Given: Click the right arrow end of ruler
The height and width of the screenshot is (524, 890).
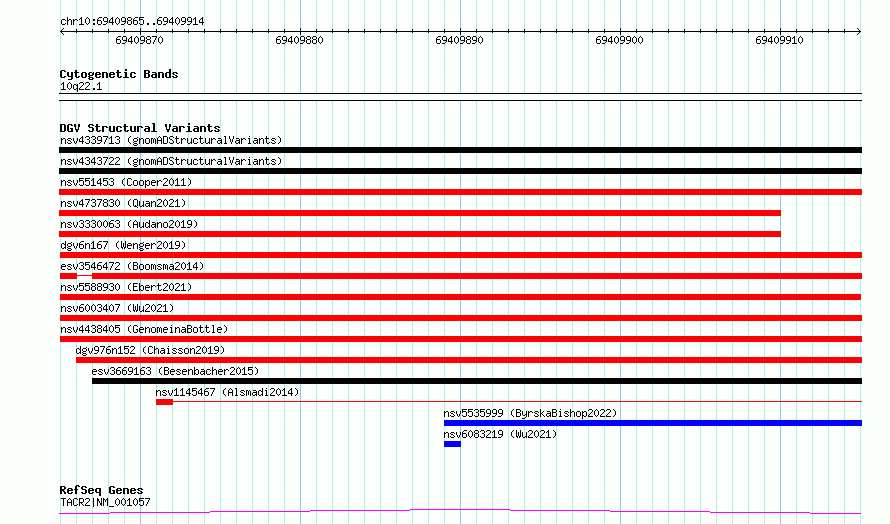Looking at the screenshot, I should [x=859, y=31].
